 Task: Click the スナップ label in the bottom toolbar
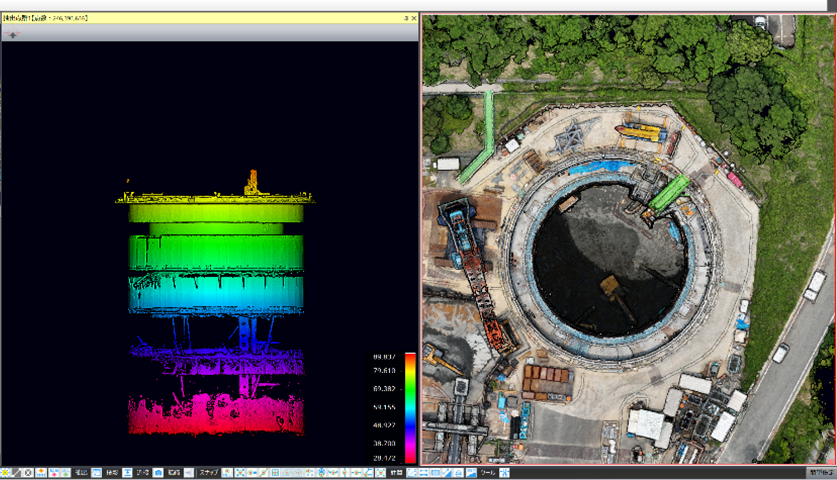coord(208,472)
